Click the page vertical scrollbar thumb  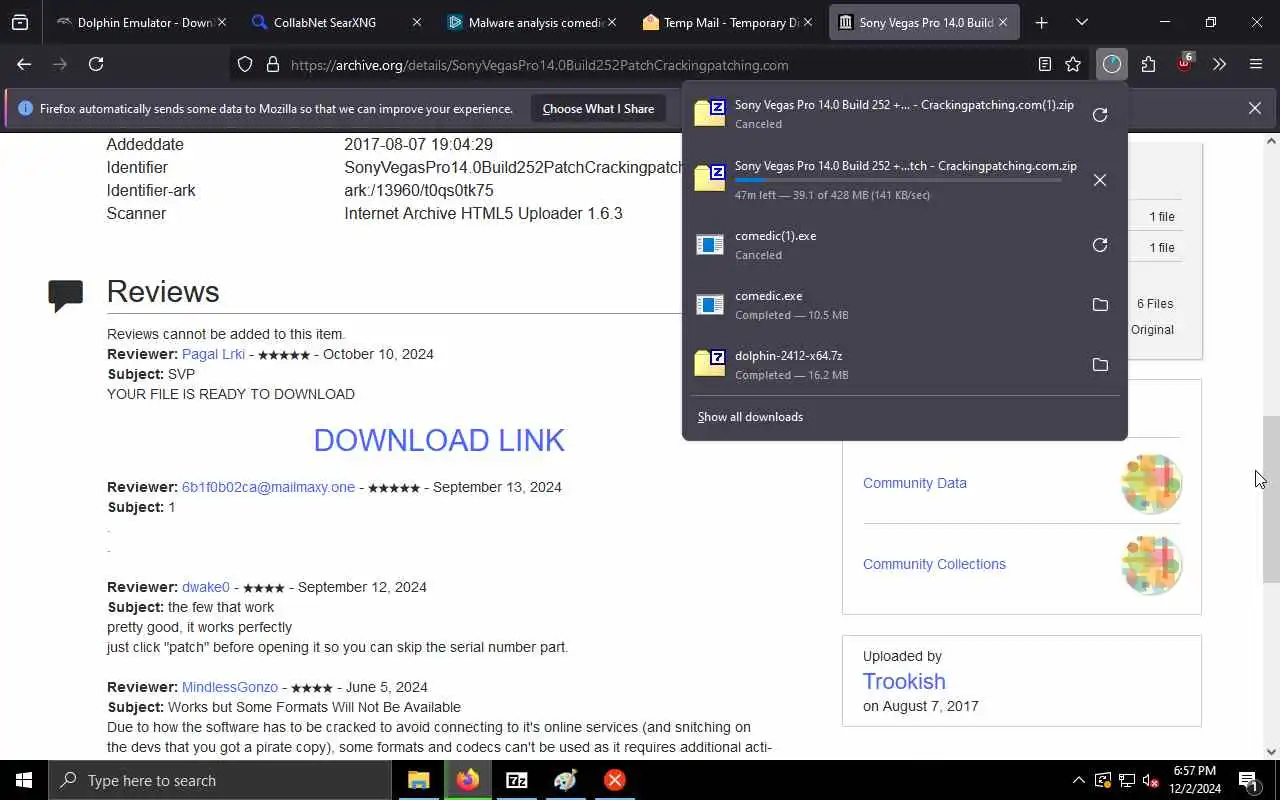(x=1271, y=499)
